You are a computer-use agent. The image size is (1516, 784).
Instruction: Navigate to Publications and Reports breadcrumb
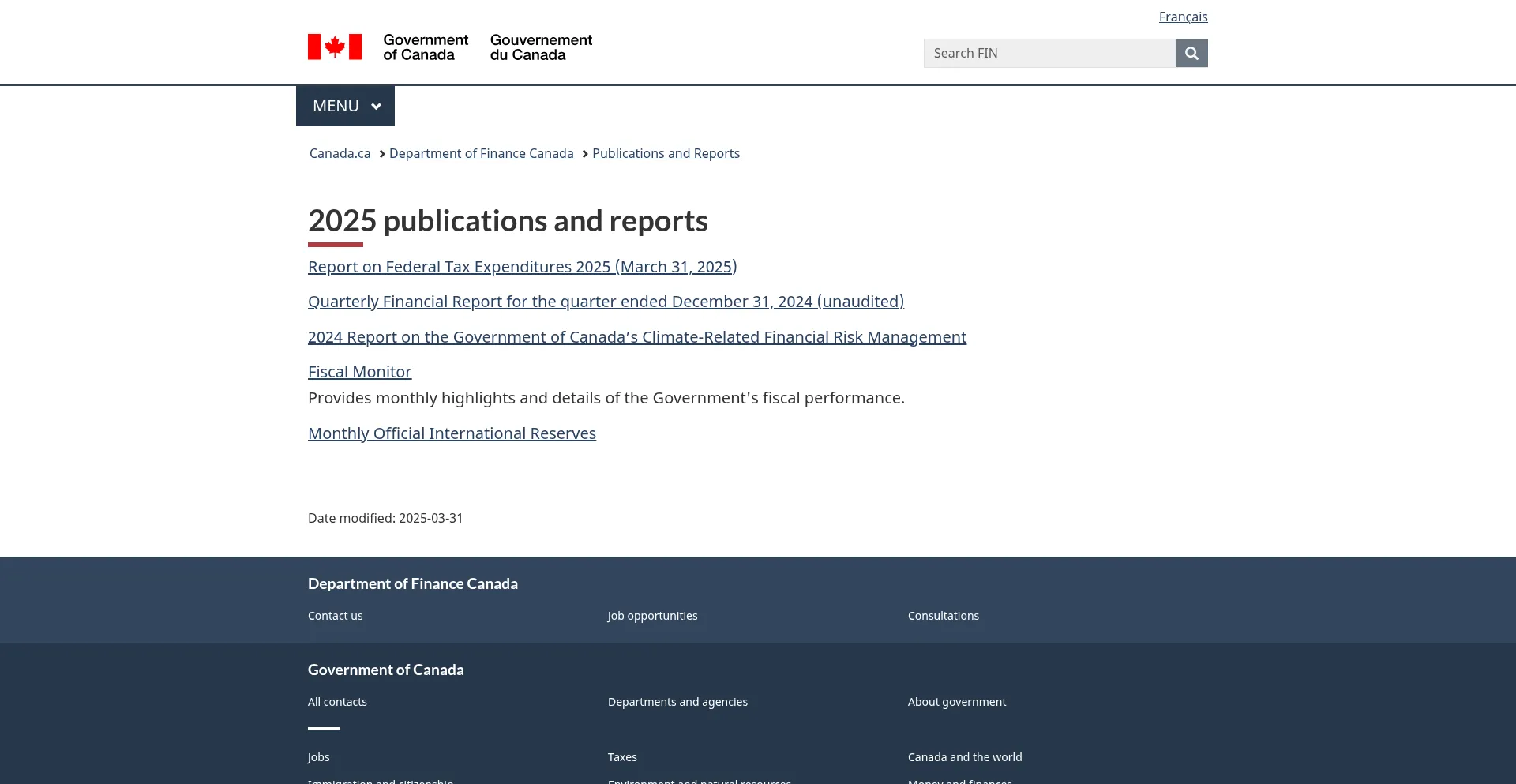coord(666,153)
